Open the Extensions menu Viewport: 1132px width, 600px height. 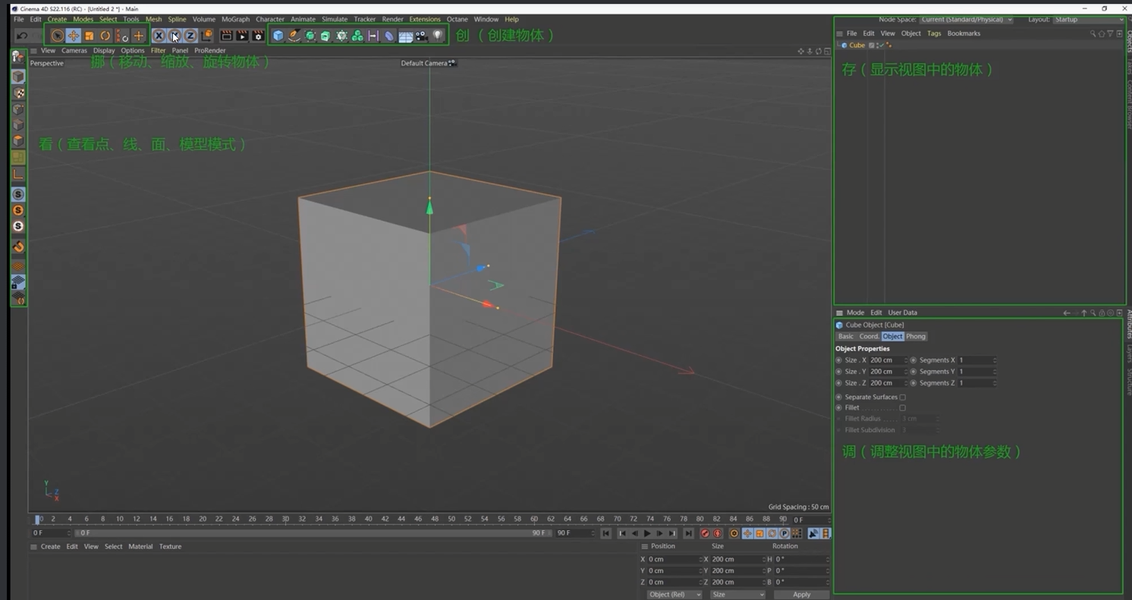[424, 19]
